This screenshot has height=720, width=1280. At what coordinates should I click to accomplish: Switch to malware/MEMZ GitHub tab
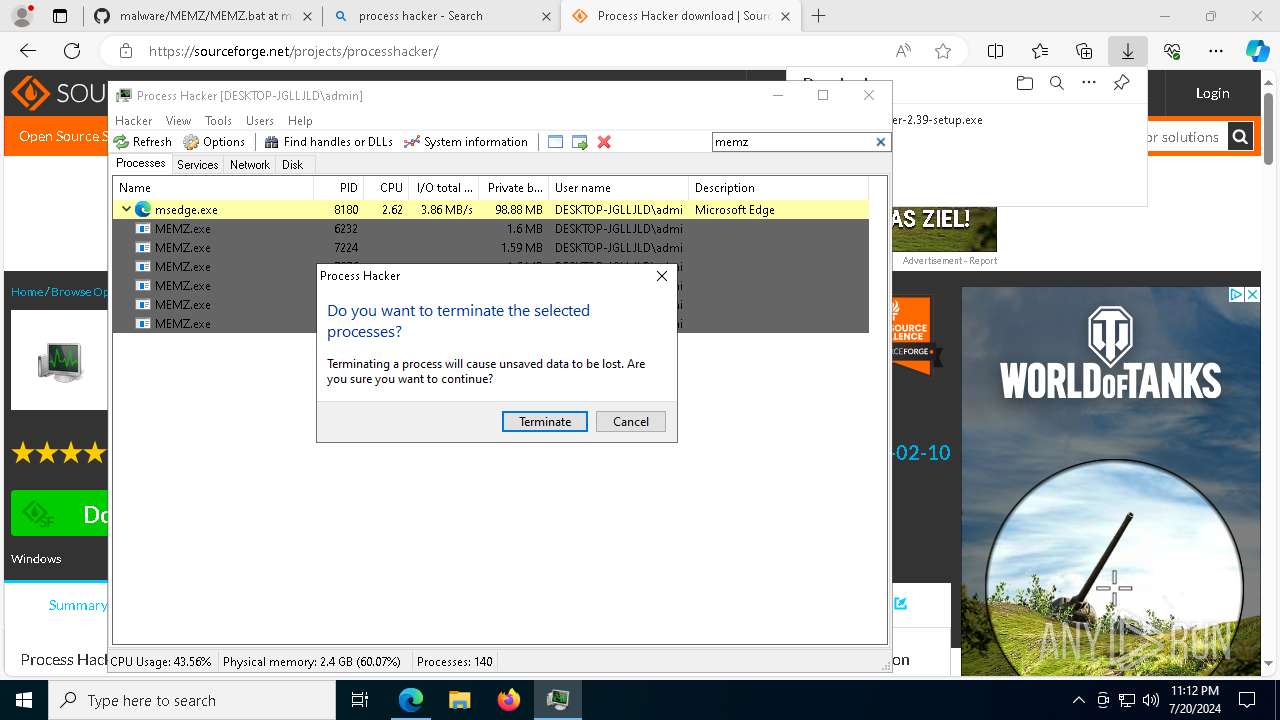tap(204, 16)
